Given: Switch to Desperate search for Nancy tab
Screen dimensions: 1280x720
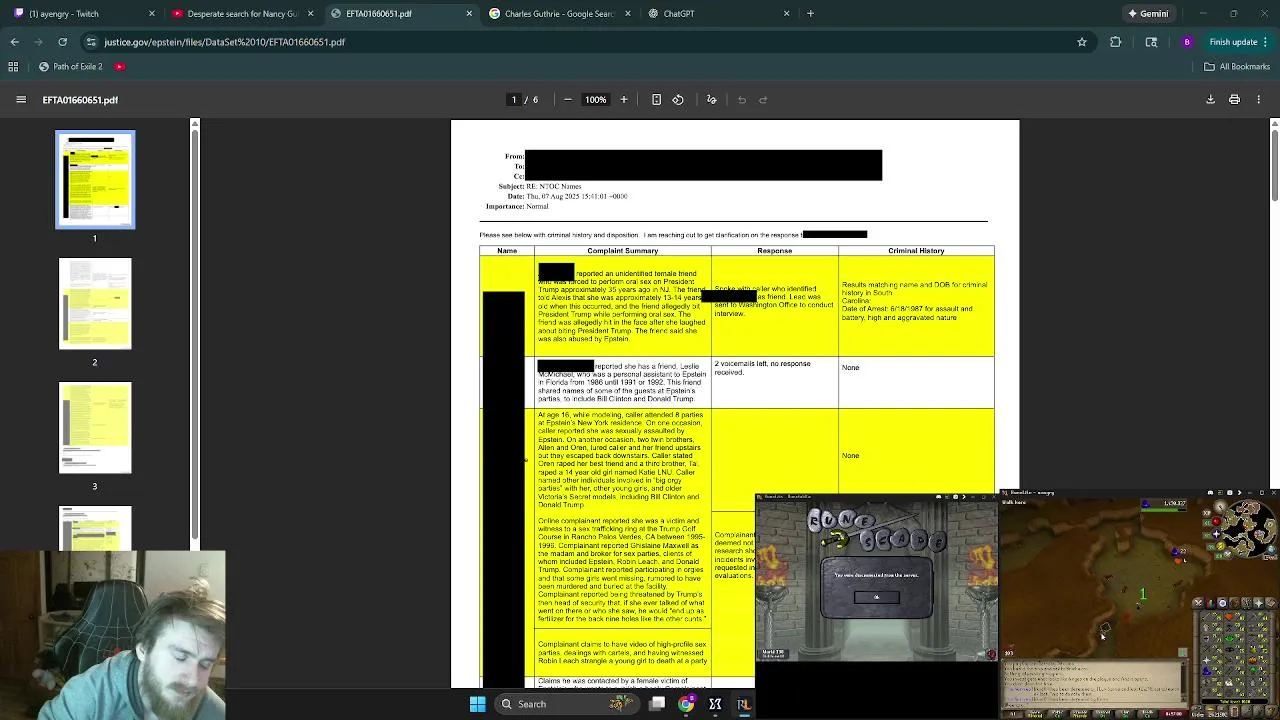Looking at the screenshot, I should (x=242, y=14).
